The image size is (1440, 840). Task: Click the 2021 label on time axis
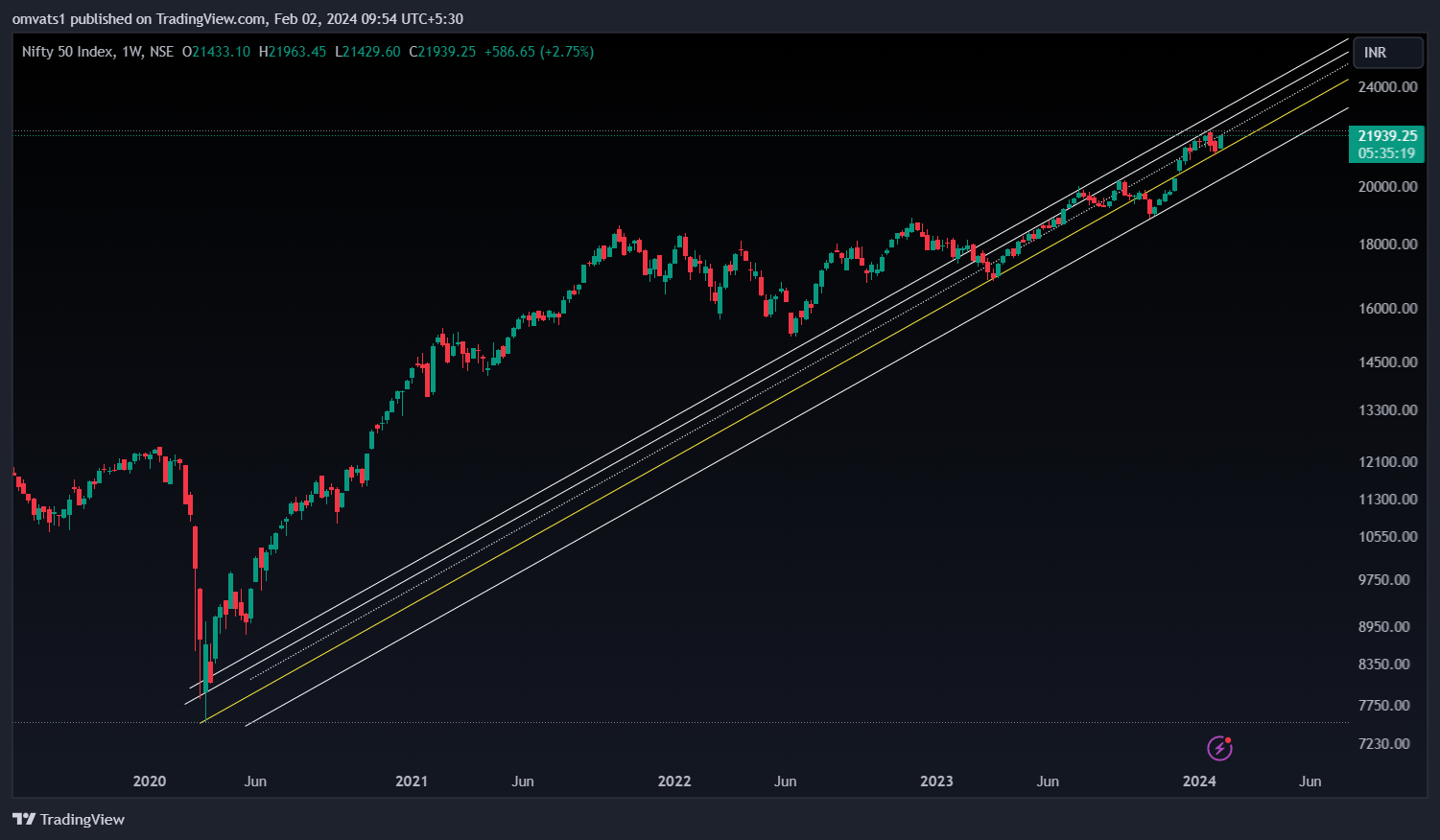pyautogui.click(x=412, y=781)
